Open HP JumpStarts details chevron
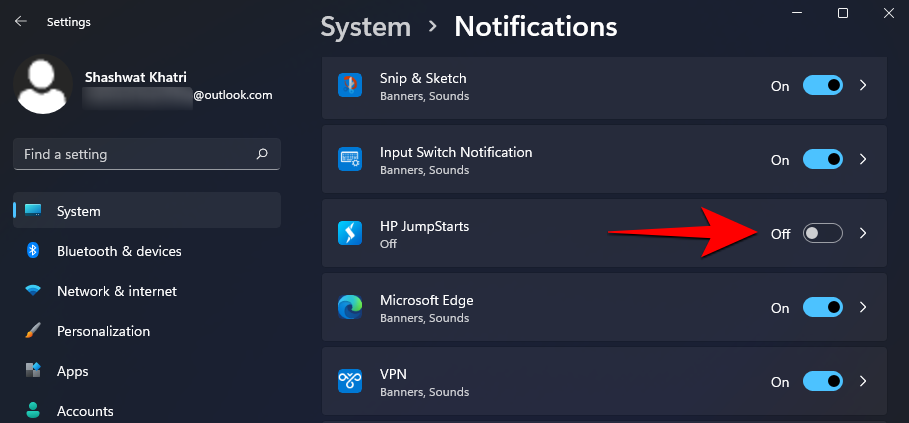This screenshot has height=423, width=909. tap(864, 234)
